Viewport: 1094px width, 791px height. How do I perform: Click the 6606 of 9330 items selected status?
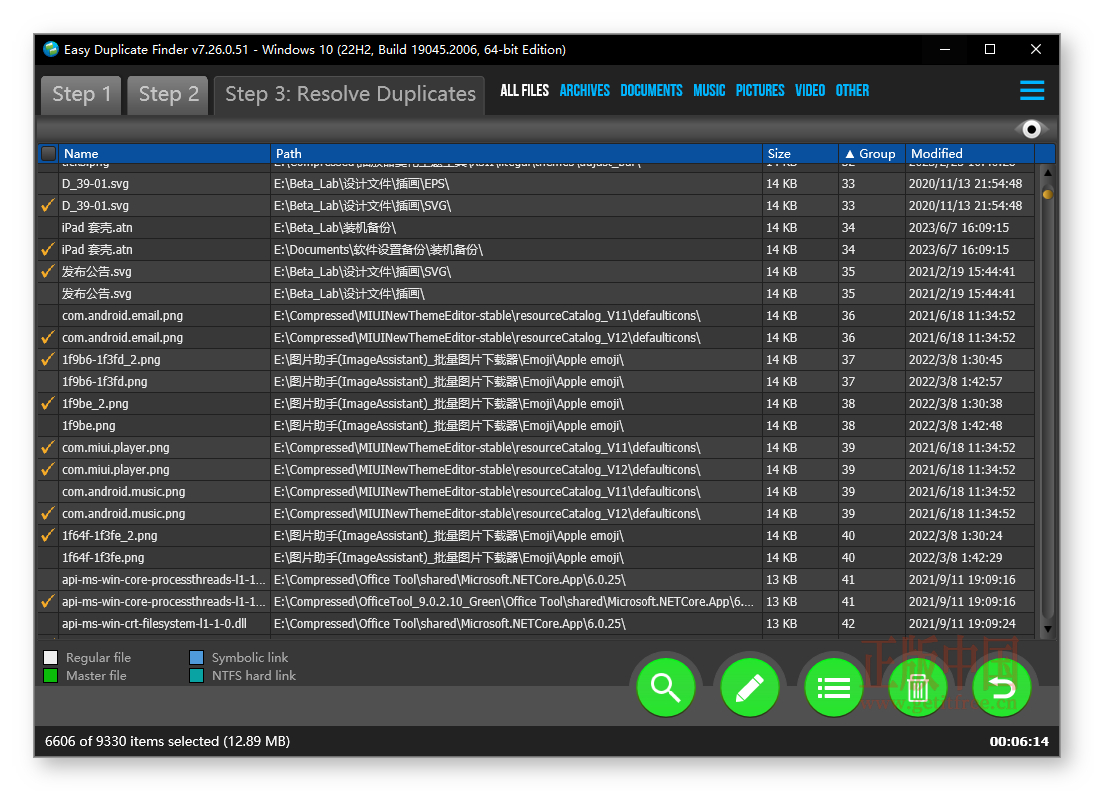(167, 741)
